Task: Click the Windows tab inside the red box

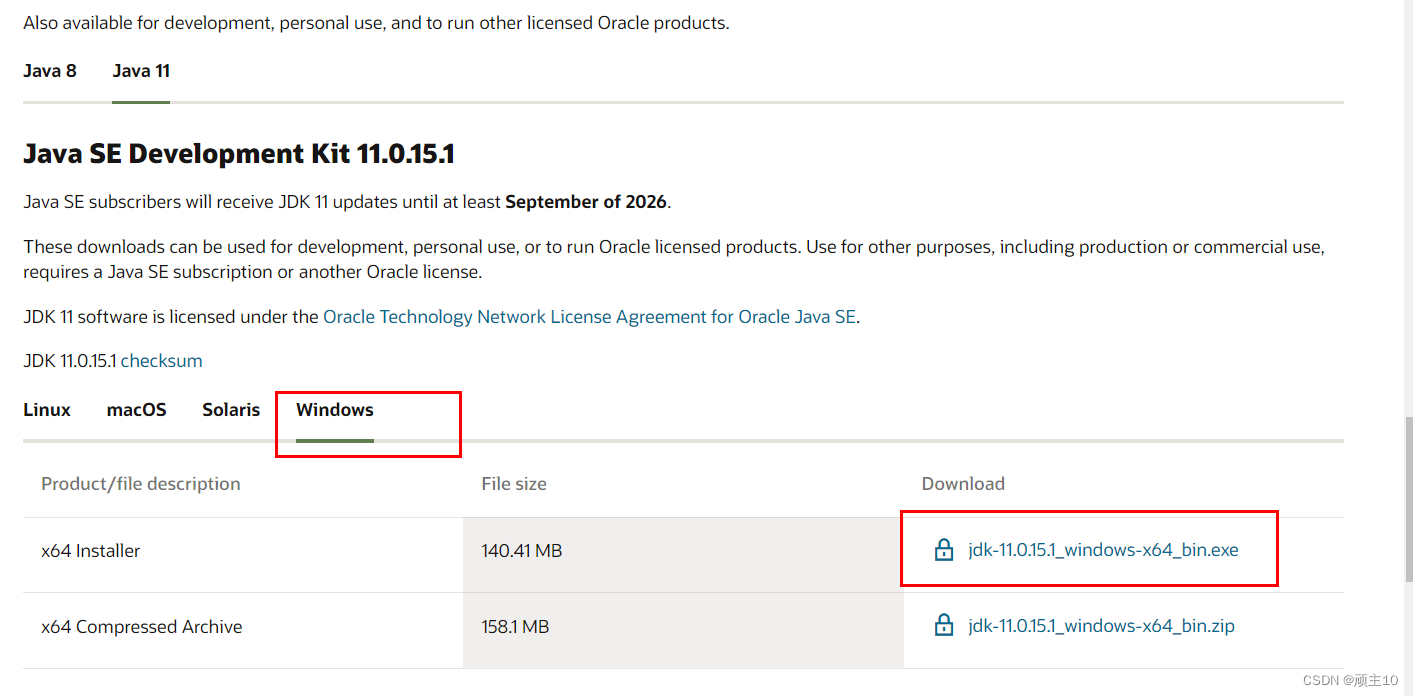Action: (334, 409)
